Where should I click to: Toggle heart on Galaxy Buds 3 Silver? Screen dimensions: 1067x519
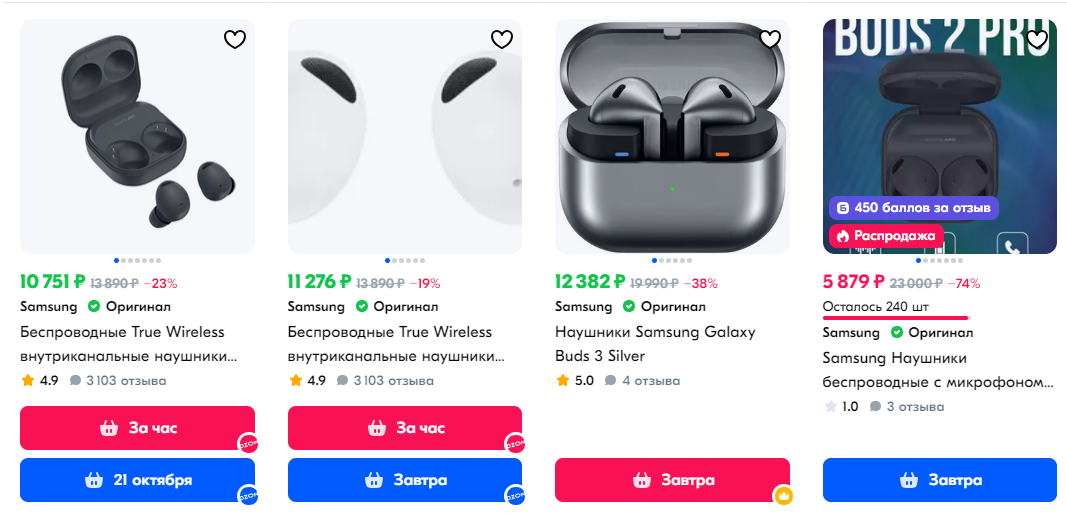(x=770, y=40)
